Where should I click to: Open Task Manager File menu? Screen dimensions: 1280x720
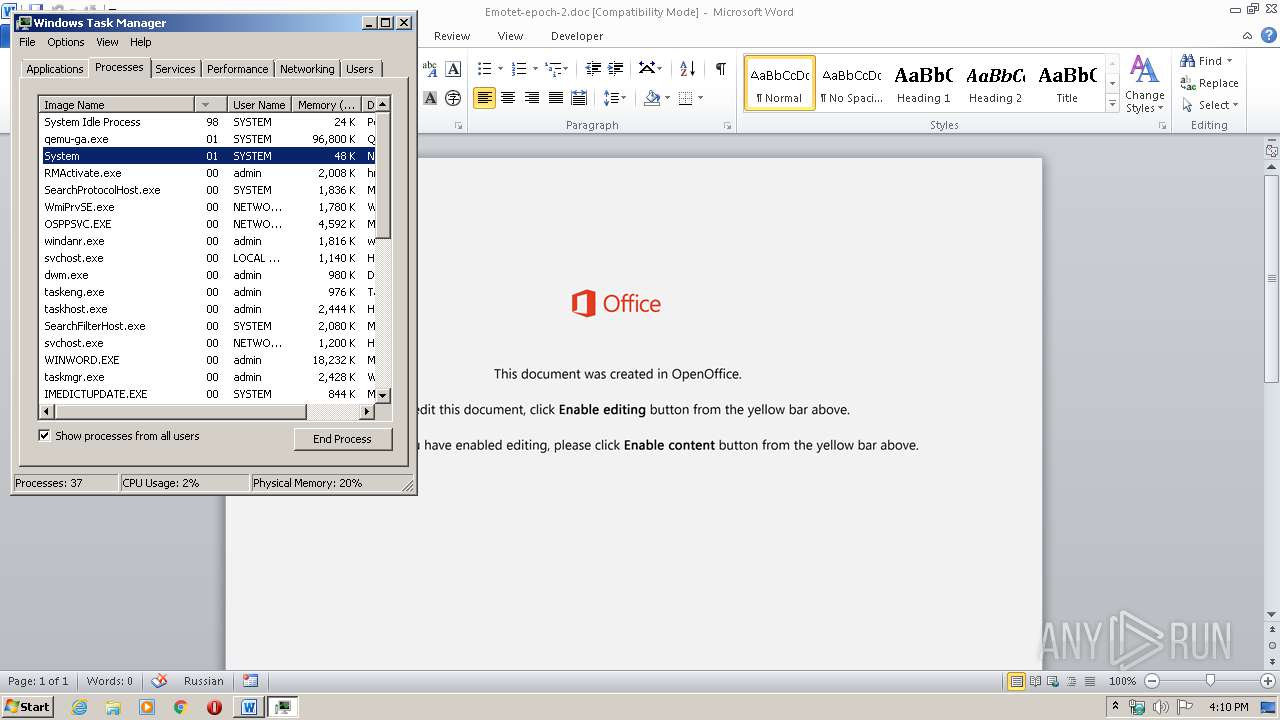(27, 42)
